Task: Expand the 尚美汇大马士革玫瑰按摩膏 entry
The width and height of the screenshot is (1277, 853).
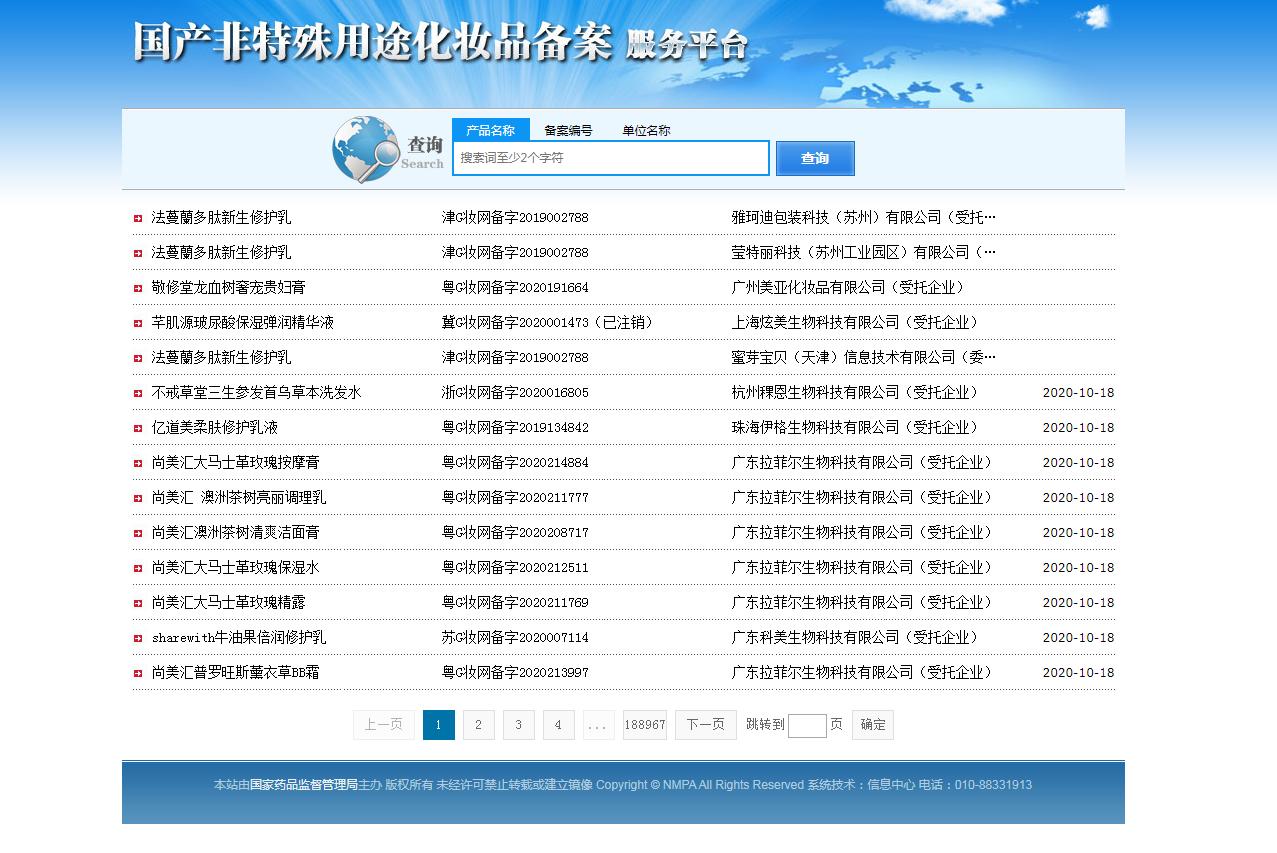Action: pyautogui.click(x=137, y=462)
